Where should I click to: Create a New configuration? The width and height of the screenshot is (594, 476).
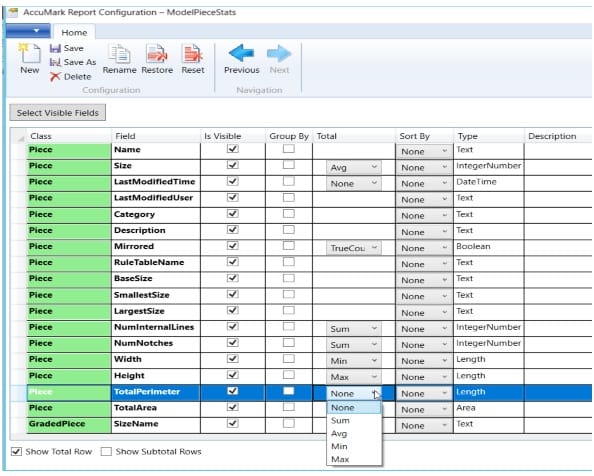coord(30,59)
